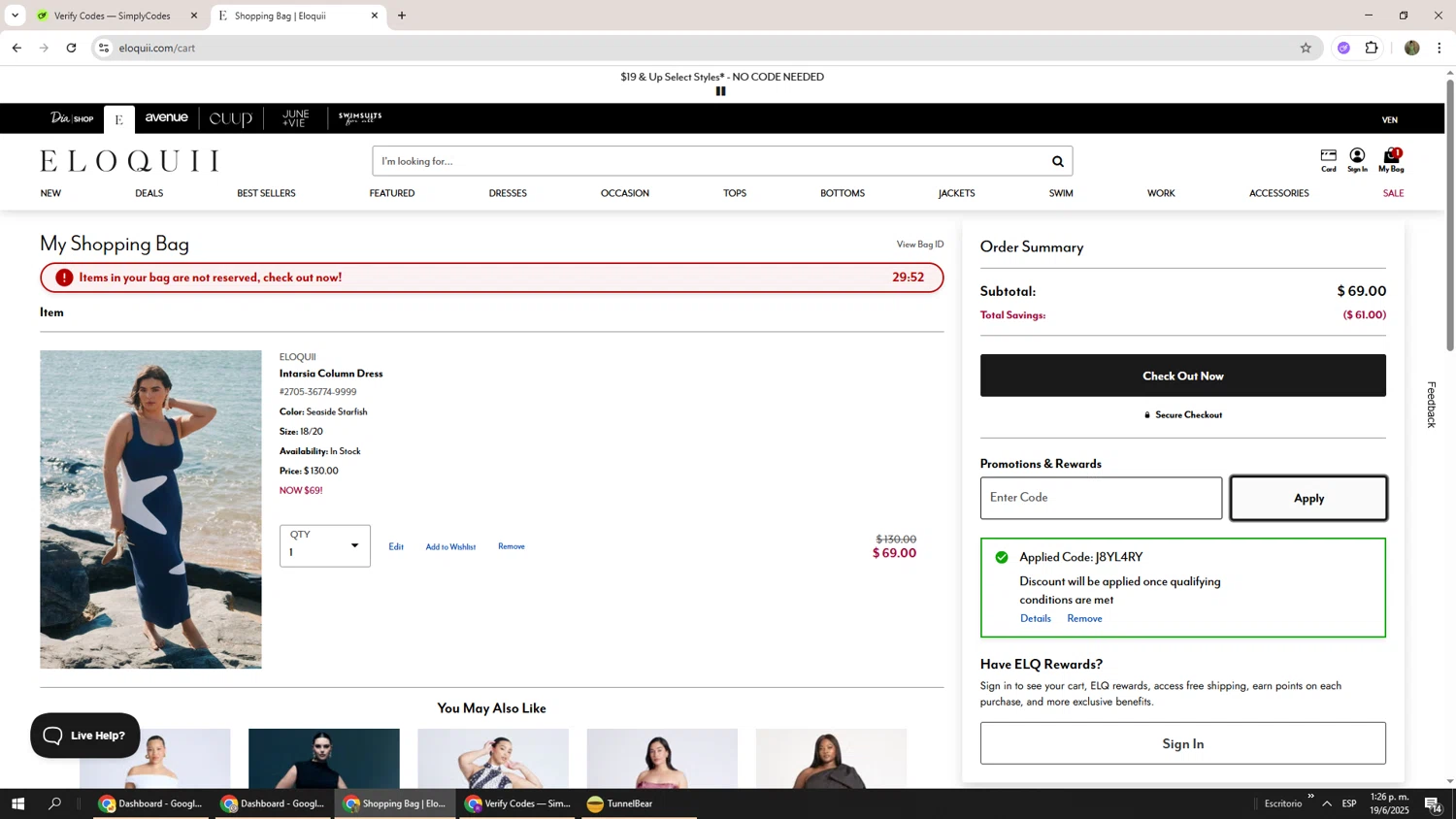Open the TOPS menu
This screenshot has width=1456, height=819.
(x=735, y=193)
